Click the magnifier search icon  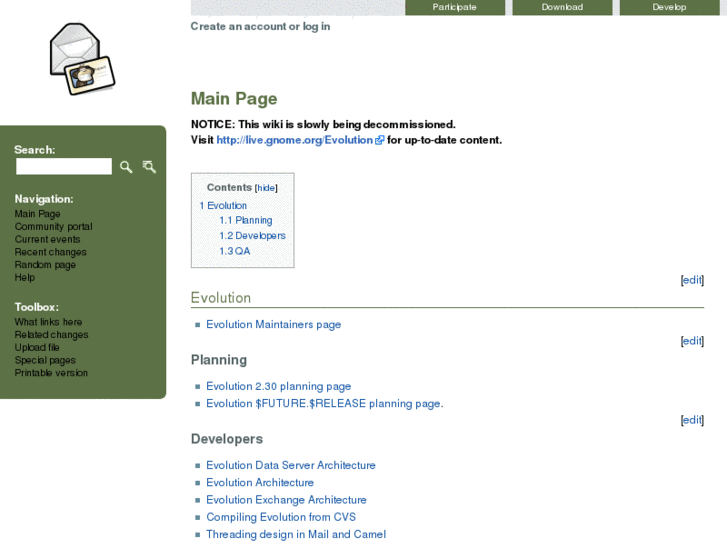point(126,167)
